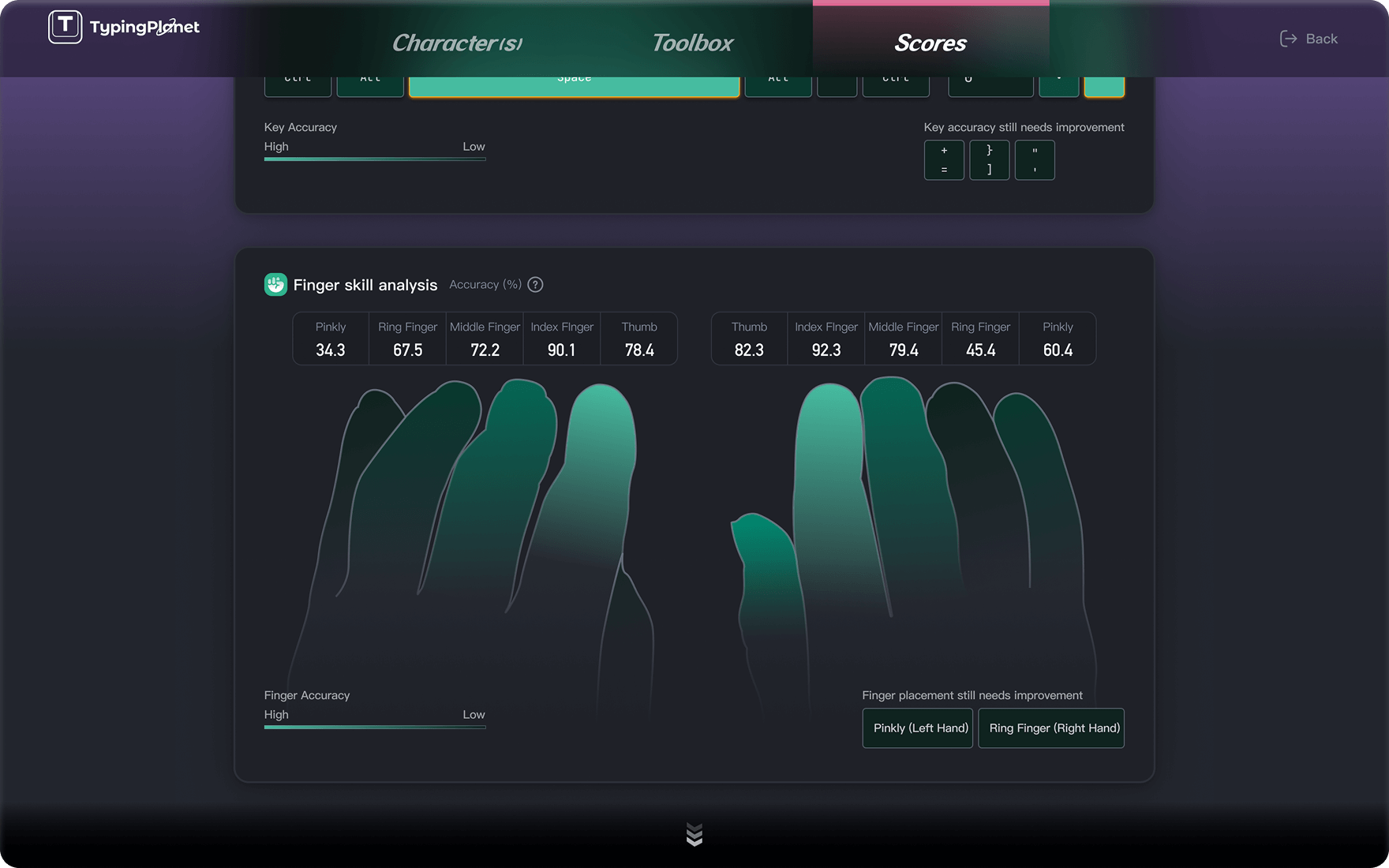Viewport: 1389px width, 868px height.
Task: Click the plus/equals key needing improvement
Action: (x=944, y=160)
